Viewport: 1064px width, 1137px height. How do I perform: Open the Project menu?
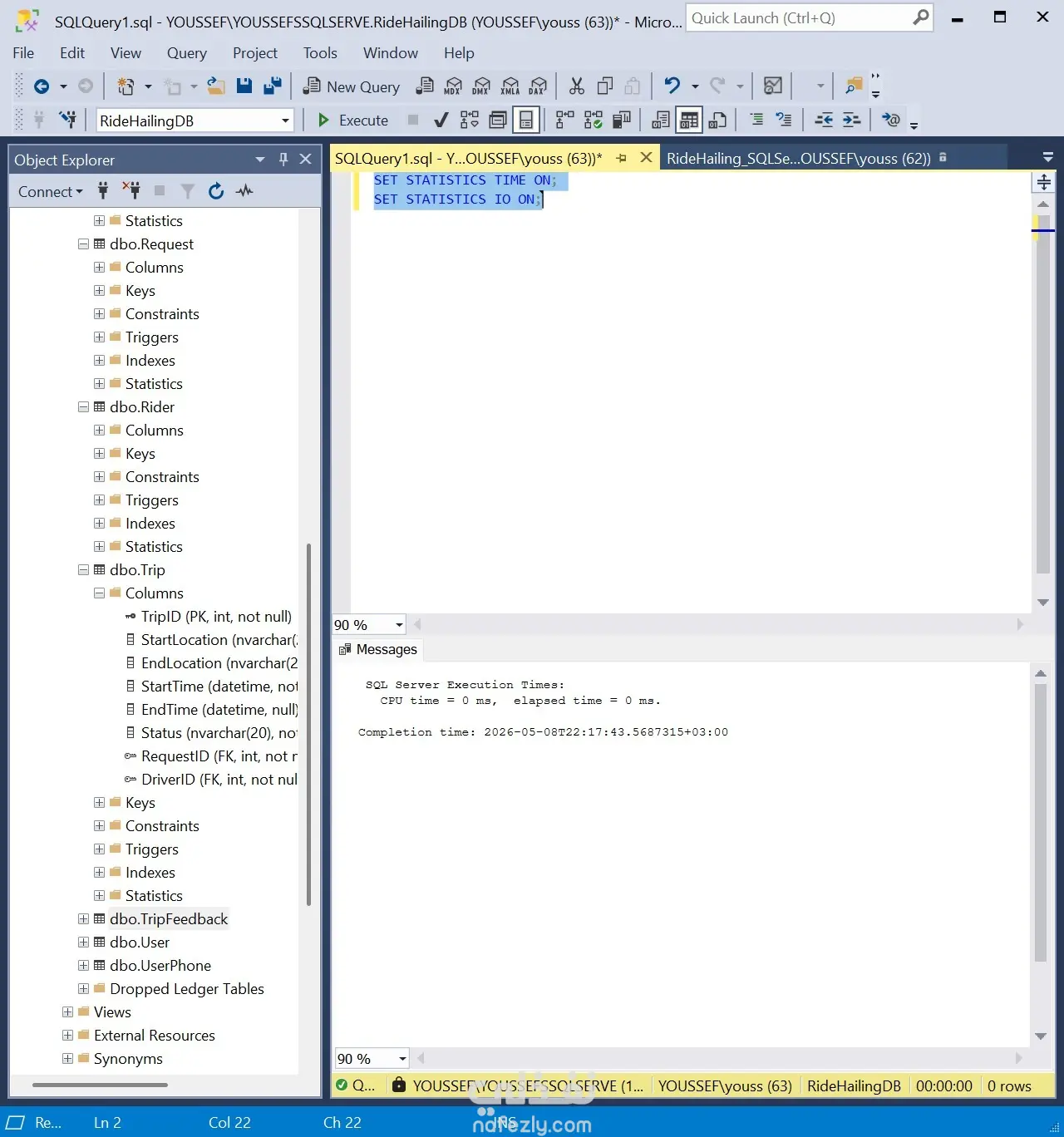click(x=255, y=53)
